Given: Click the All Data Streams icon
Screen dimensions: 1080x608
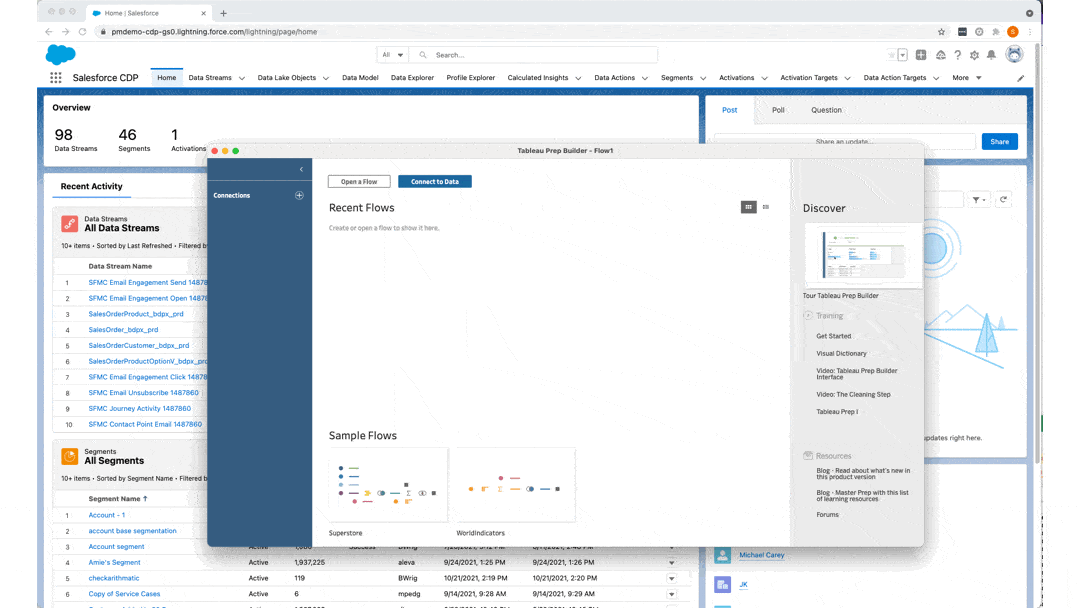Looking at the screenshot, I should (70, 223).
